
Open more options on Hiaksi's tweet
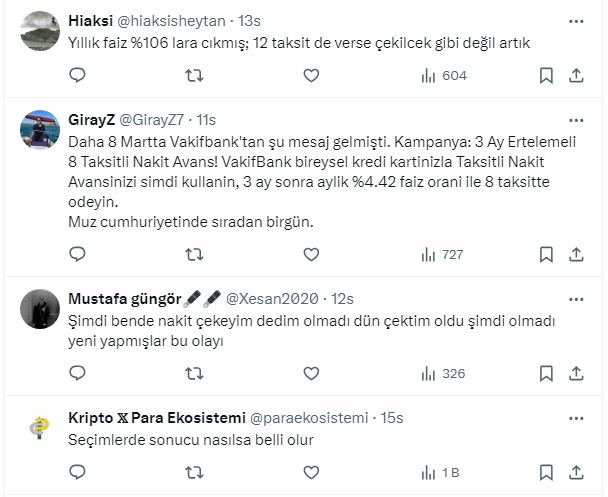576,20
